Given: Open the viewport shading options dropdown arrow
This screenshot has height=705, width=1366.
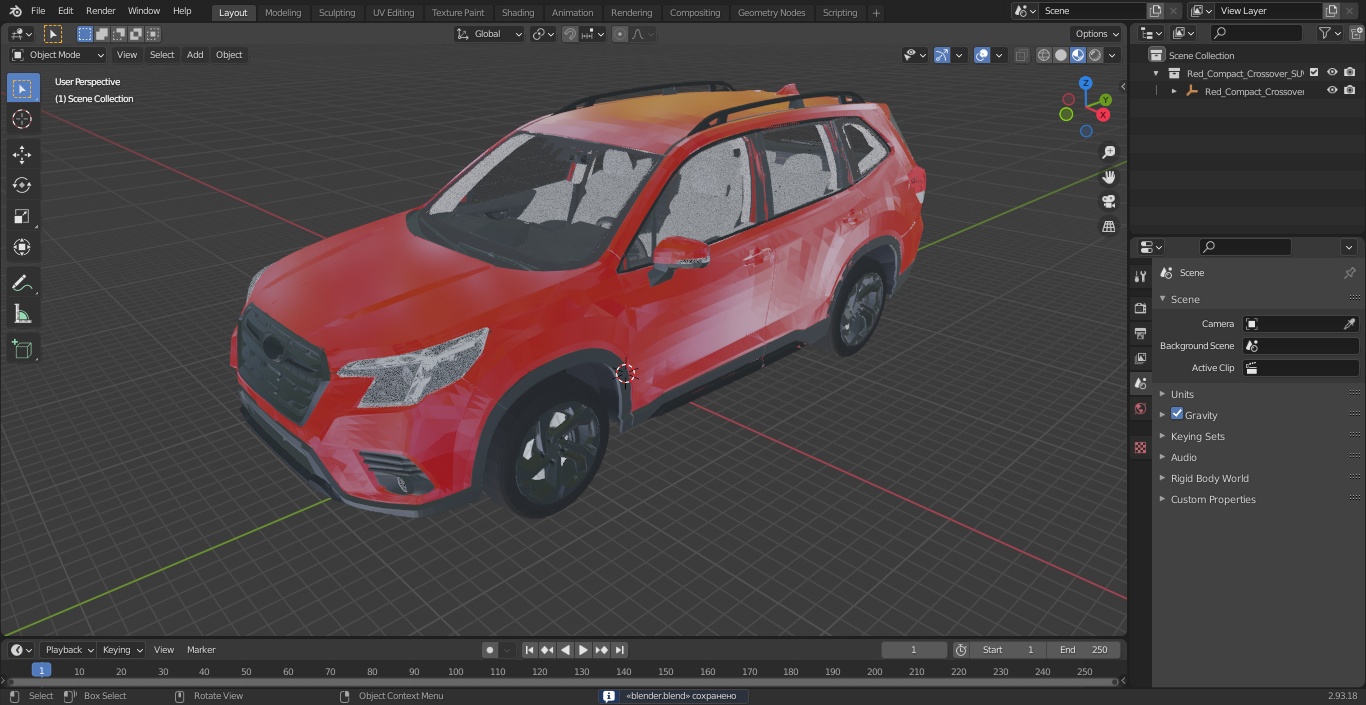Looking at the screenshot, I should [1112, 55].
